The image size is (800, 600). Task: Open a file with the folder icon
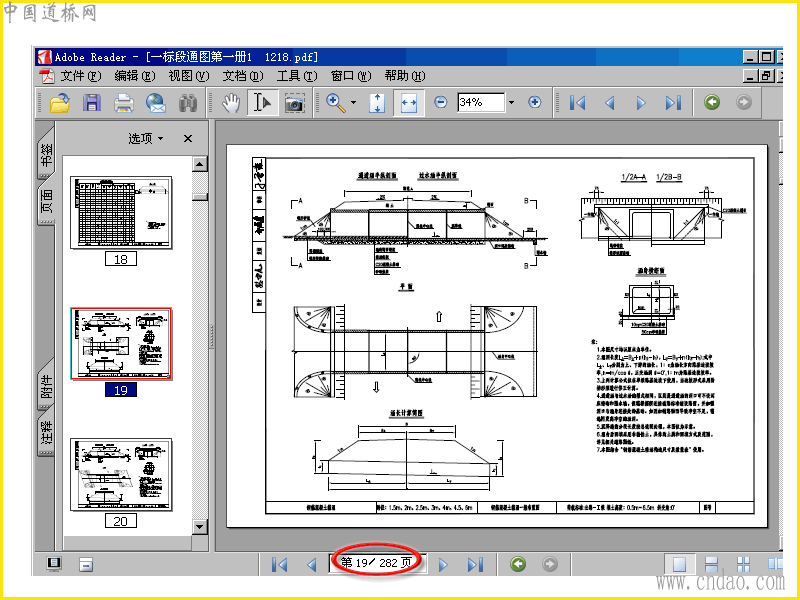click(x=60, y=103)
